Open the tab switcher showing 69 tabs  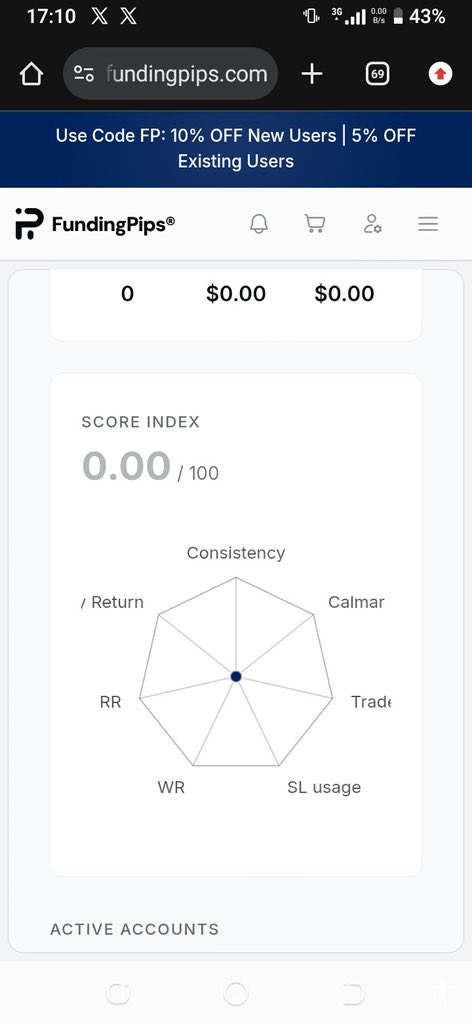(x=377, y=74)
